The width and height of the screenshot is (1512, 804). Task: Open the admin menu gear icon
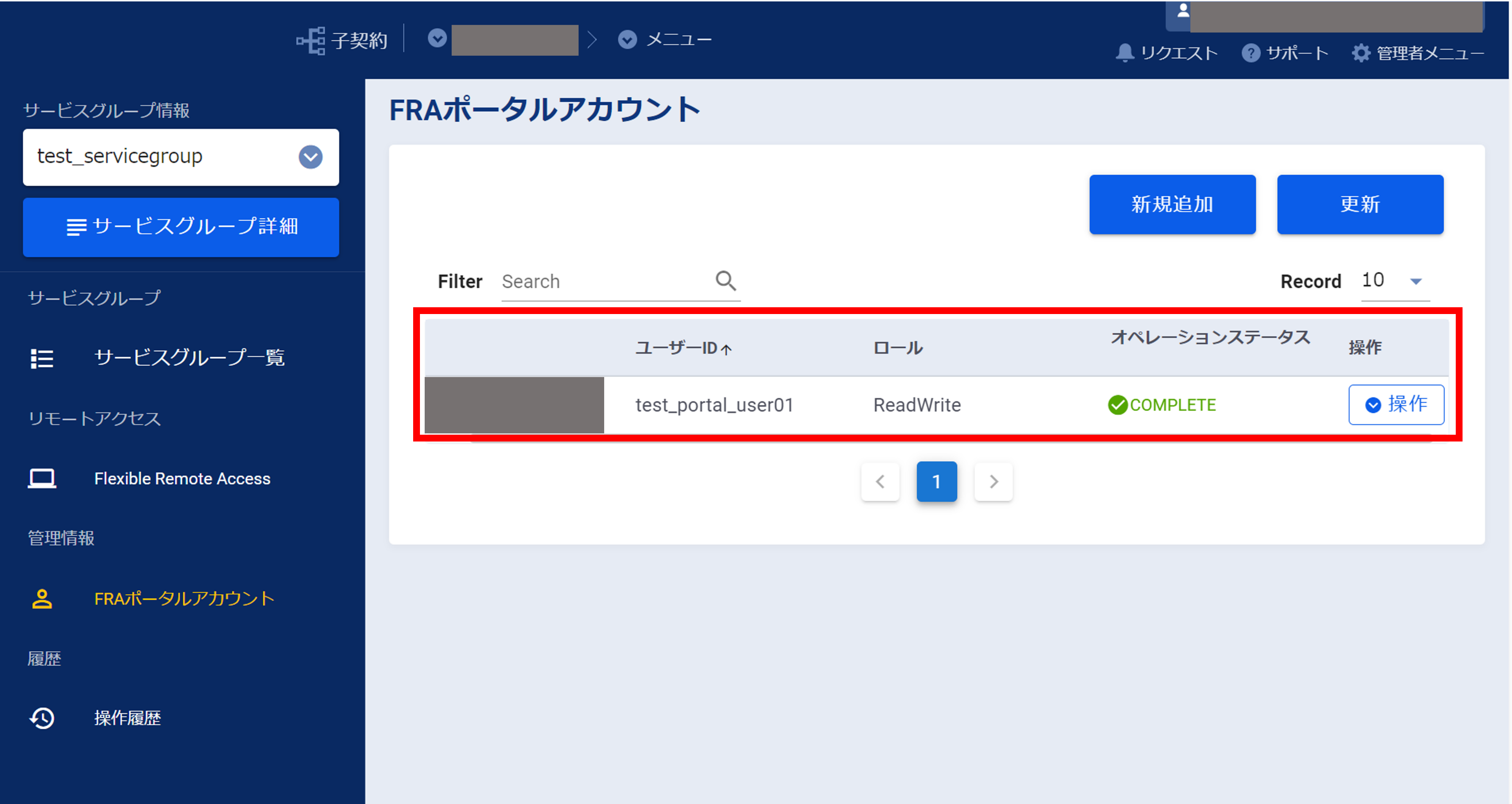[1361, 53]
